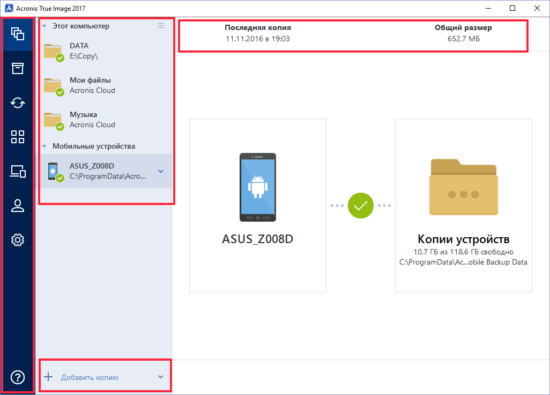
Task: Open the backup list menu icon
Action: (x=161, y=26)
